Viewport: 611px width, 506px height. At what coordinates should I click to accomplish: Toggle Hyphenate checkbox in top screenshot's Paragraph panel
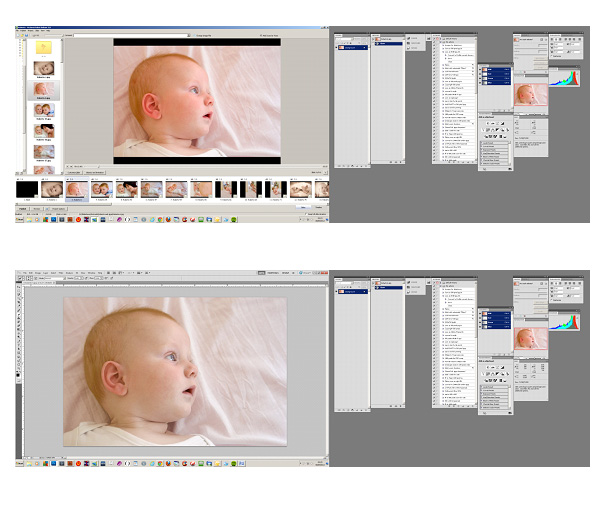(551, 56)
